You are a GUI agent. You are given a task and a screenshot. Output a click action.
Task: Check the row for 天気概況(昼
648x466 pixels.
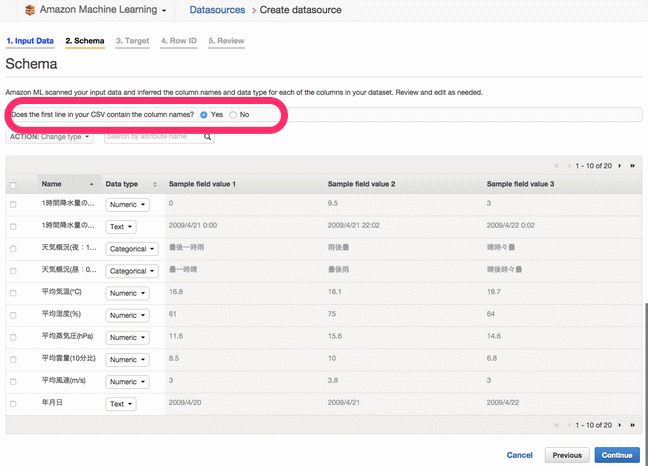(x=13, y=271)
